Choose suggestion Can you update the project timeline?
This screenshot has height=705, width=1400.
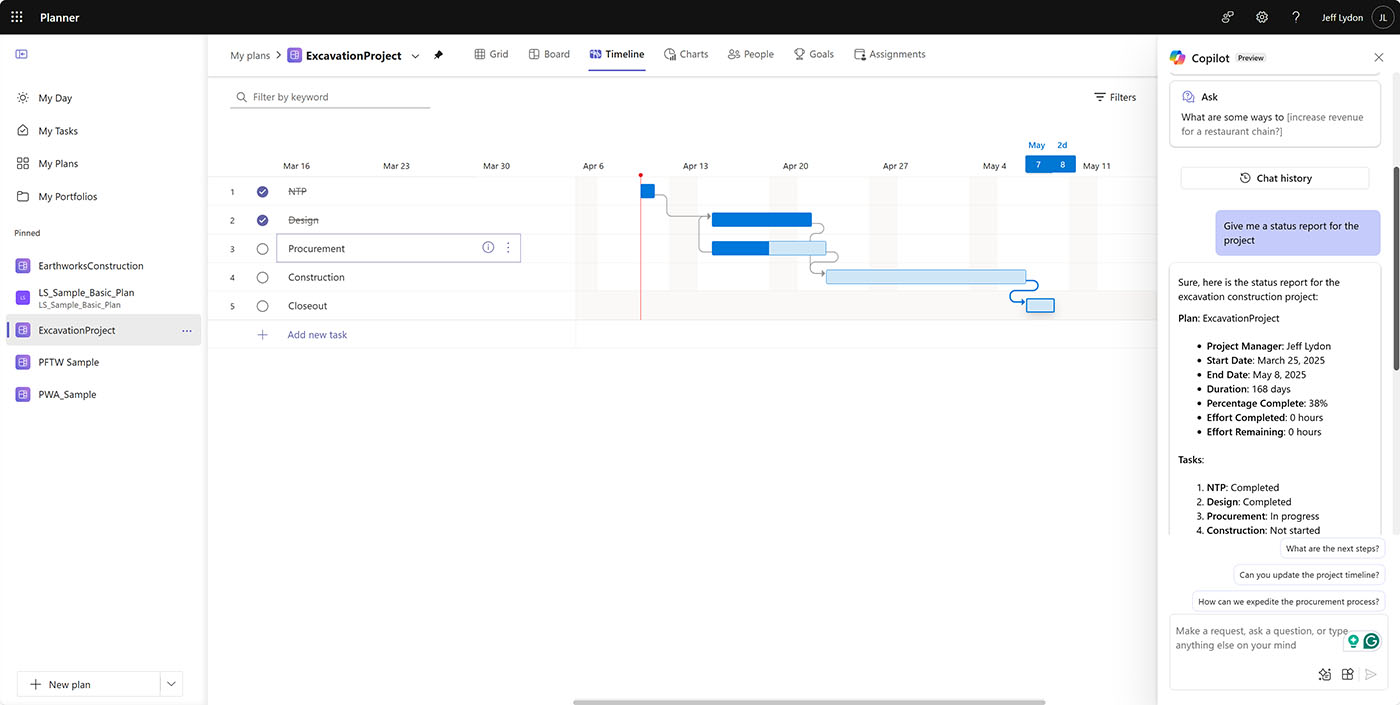1309,575
